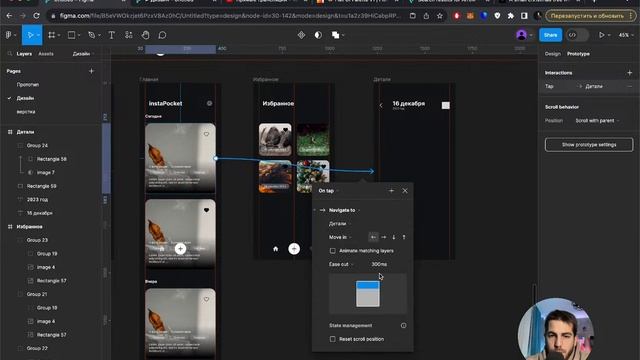Select the Move tool

[x=30, y=35]
